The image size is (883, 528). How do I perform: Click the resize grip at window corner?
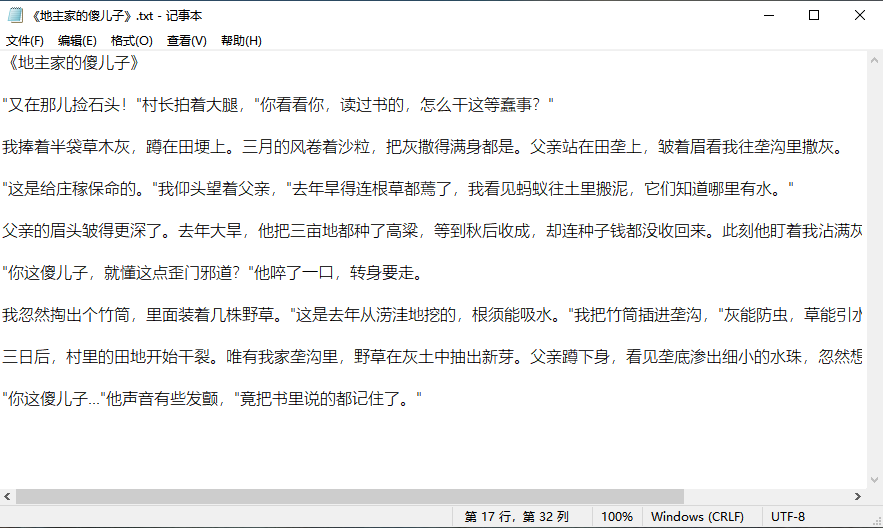tap(875, 520)
